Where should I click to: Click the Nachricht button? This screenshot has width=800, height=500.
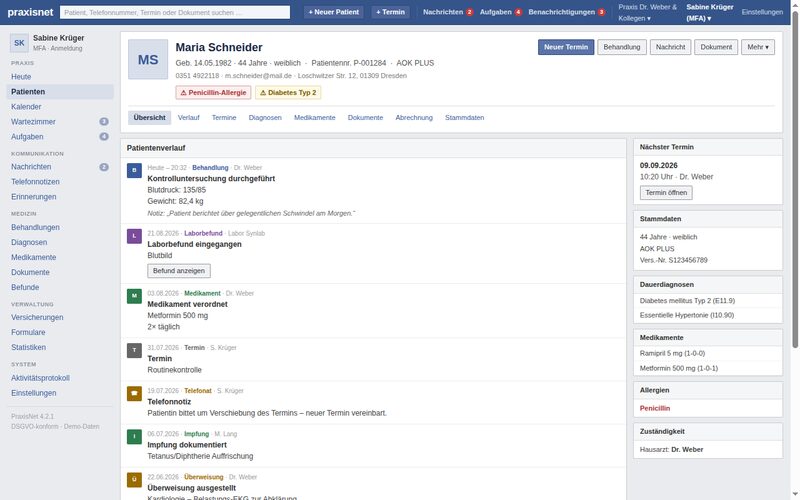(670, 47)
